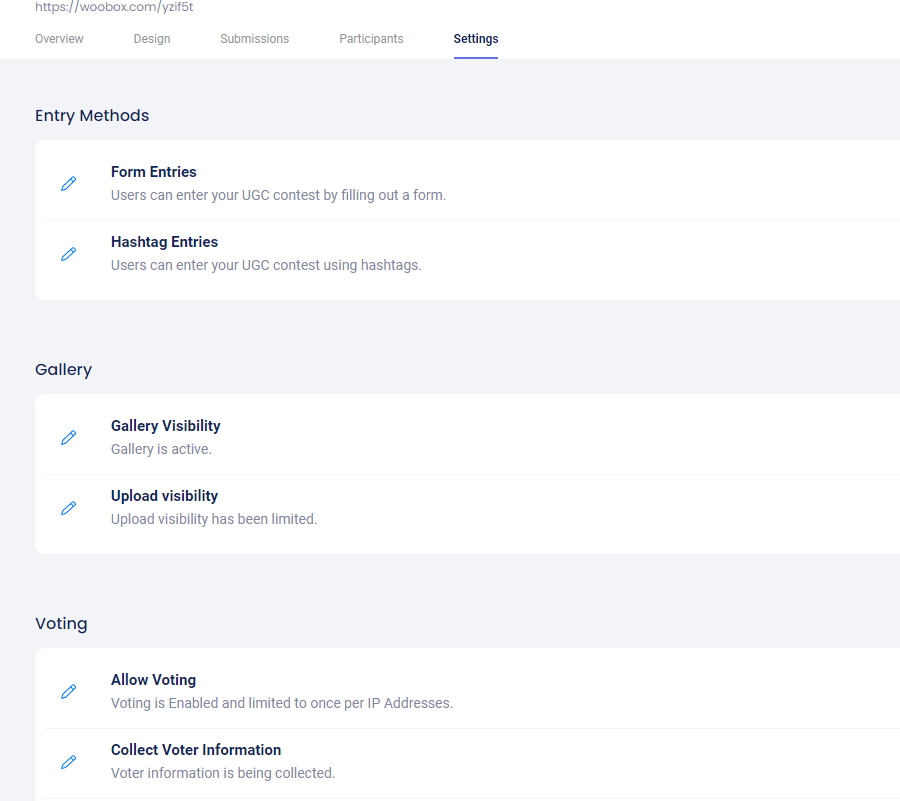Click the 'Upload visibility has been limited.' description

[x=214, y=519]
